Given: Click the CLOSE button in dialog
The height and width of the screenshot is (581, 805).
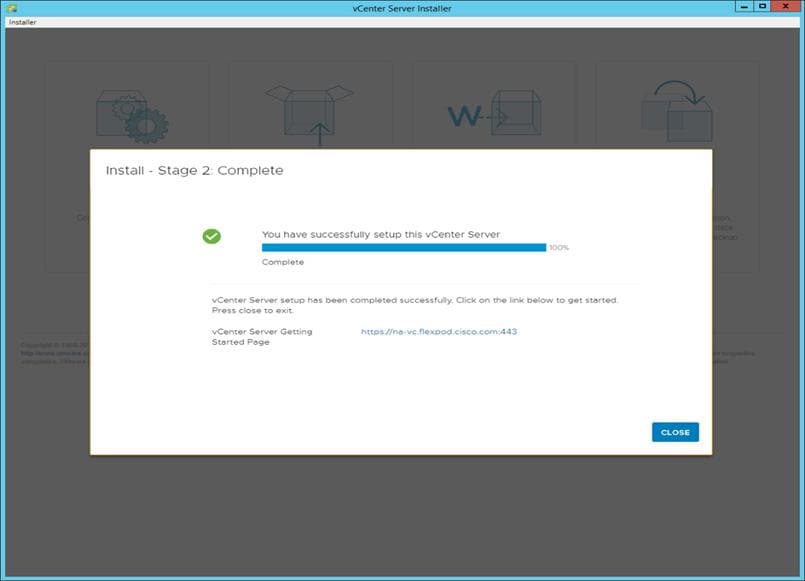Looking at the screenshot, I should [x=675, y=432].
